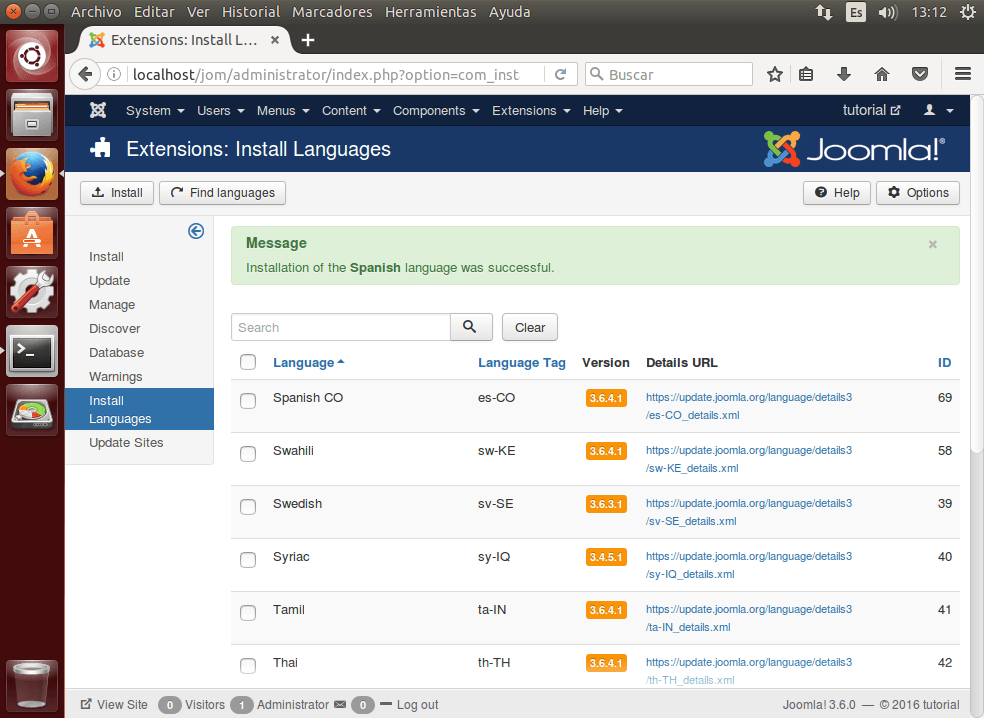984x718 pixels.
Task: Open the Trash in the launcher
Action: pyautogui.click(x=32, y=685)
